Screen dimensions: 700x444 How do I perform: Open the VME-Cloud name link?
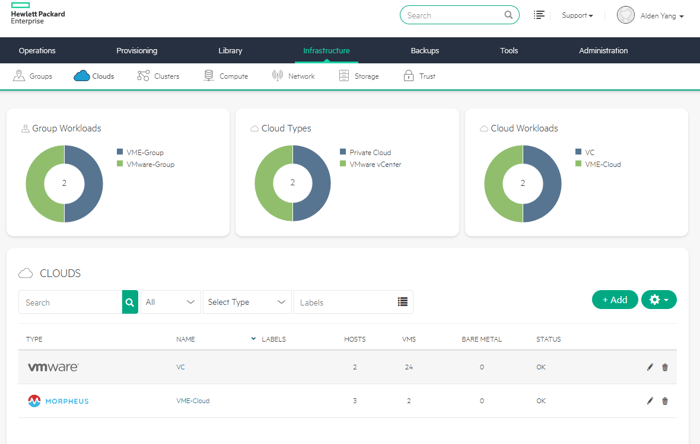193,401
